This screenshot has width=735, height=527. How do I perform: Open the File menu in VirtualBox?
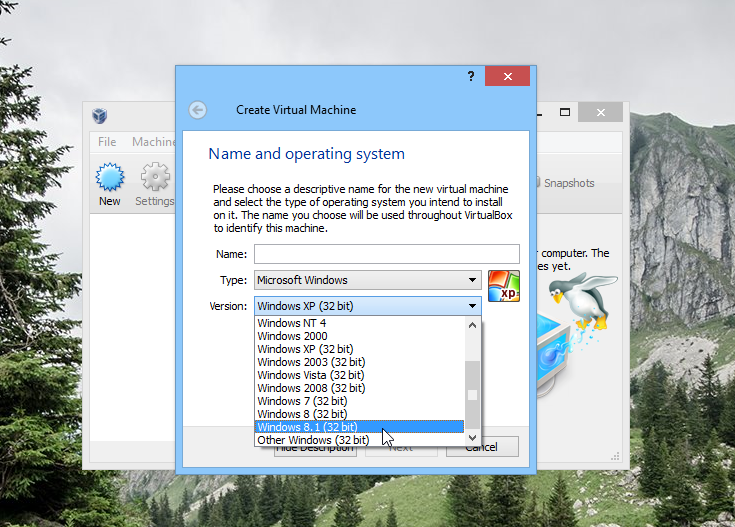point(107,142)
